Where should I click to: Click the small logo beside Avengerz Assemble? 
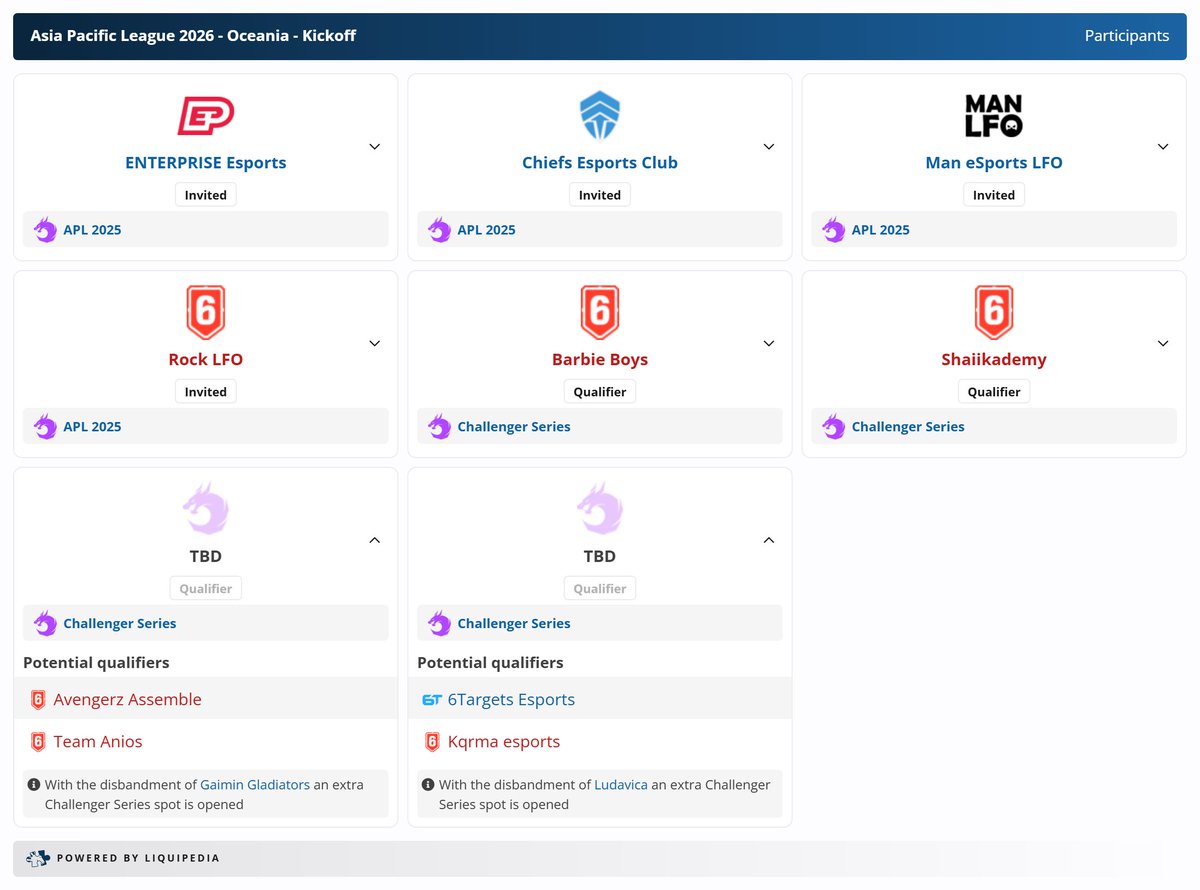[x=38, y=700]
